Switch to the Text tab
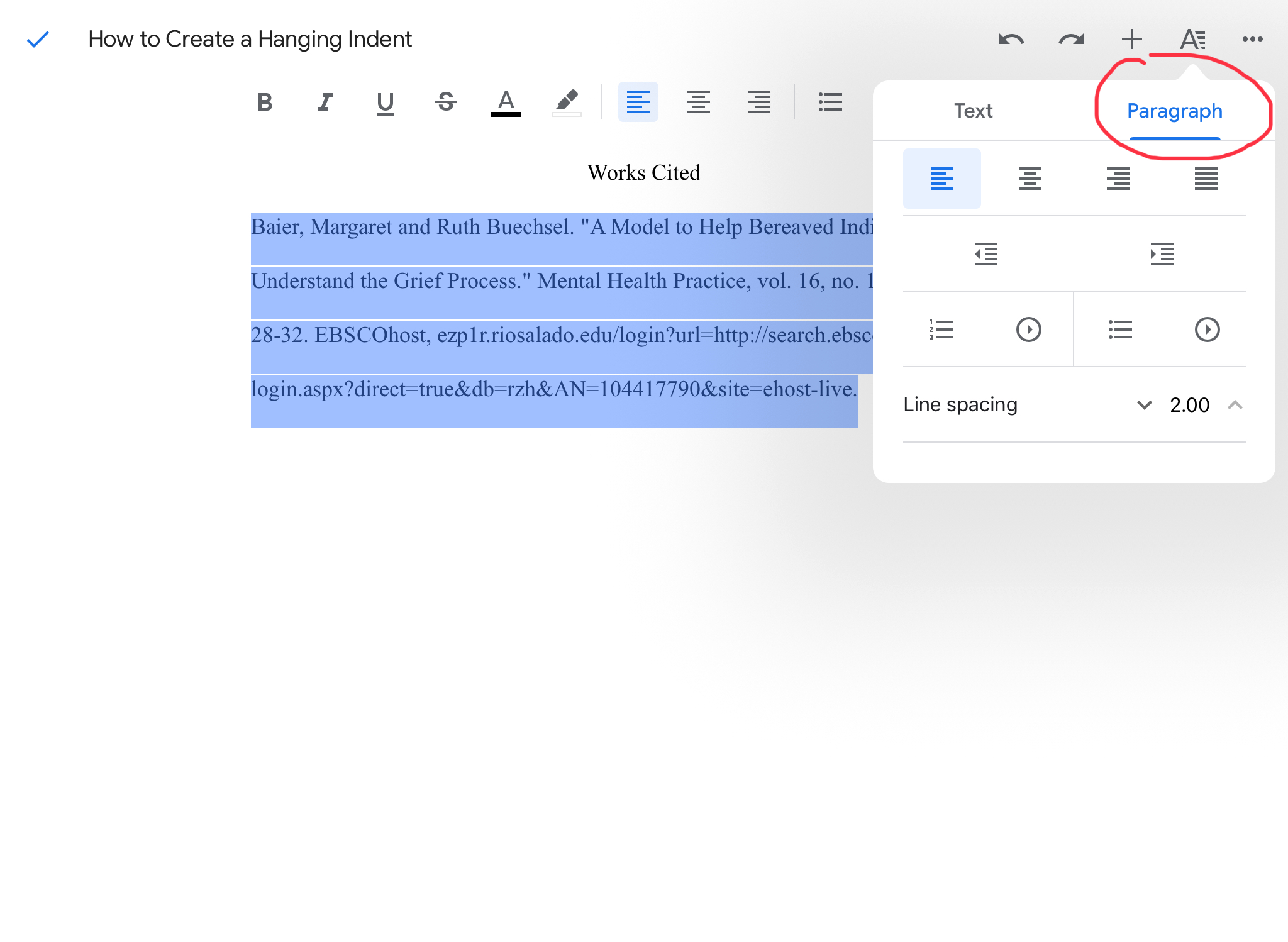 tap(974, 111)
